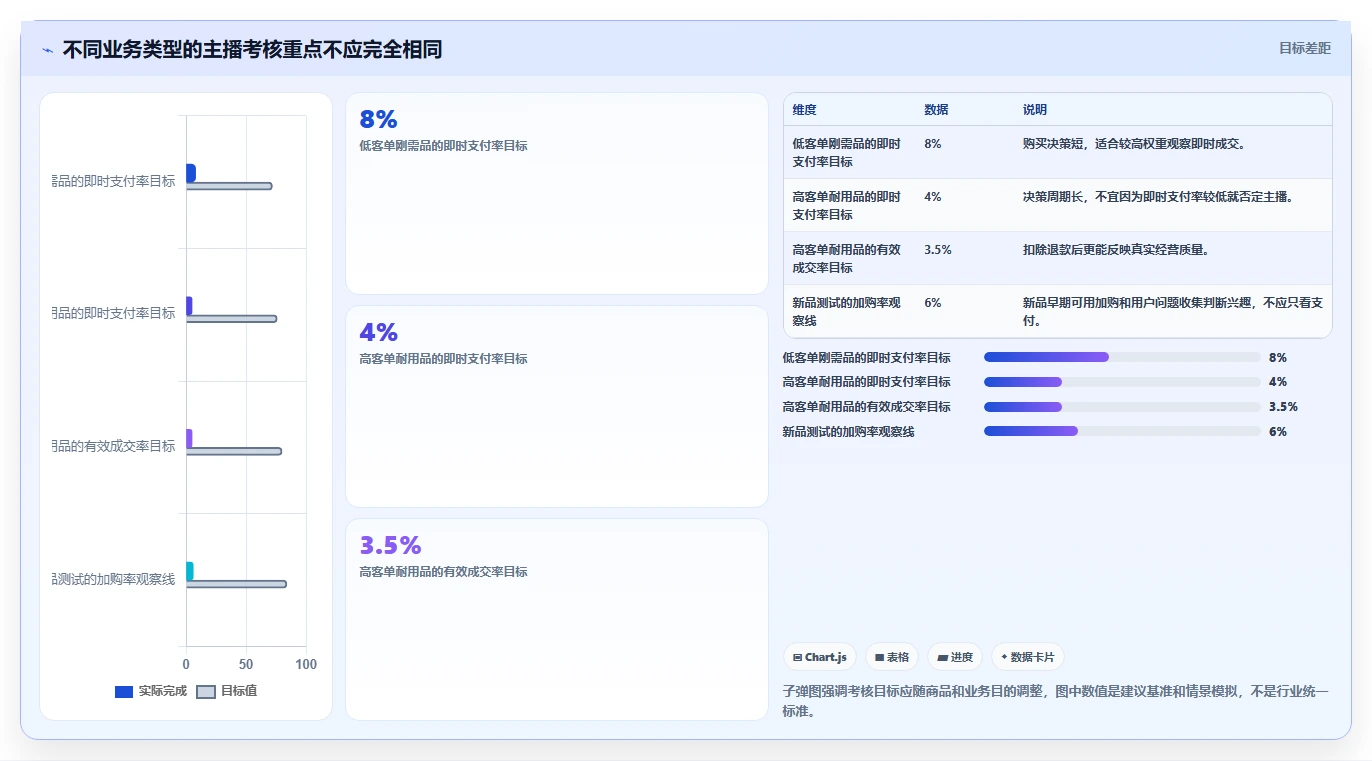Select the 进度 chip

955,657
